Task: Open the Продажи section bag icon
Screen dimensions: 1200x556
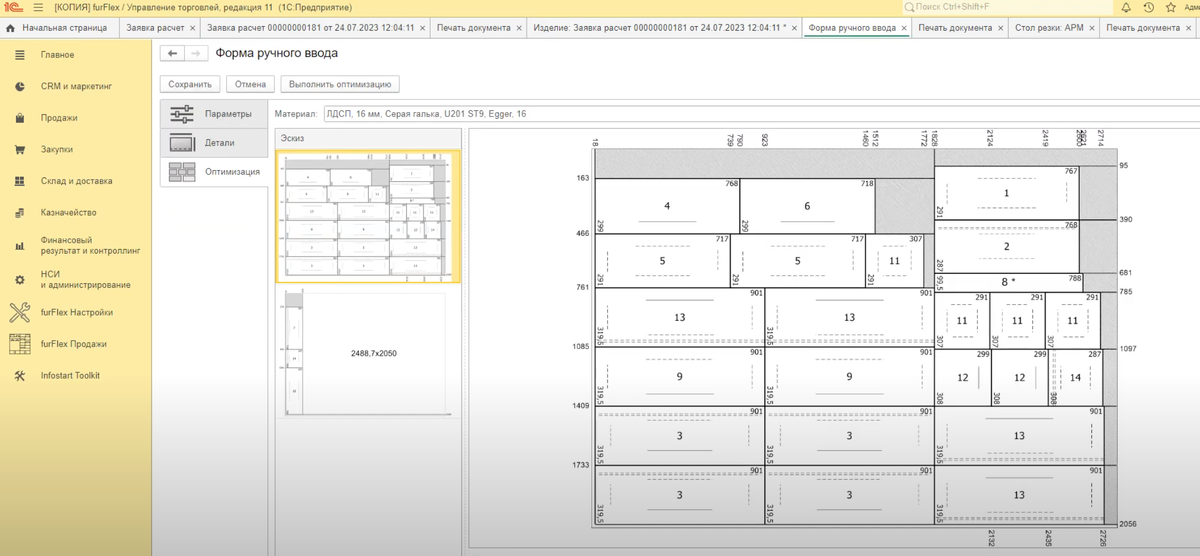Action: pos(20,118)
